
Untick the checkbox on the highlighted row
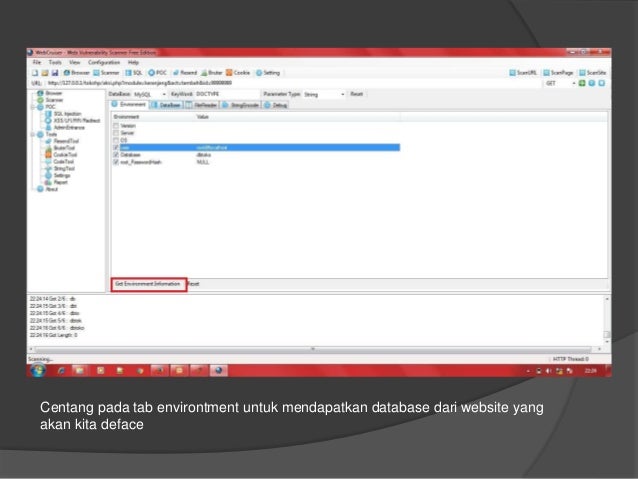click(116, 147)
